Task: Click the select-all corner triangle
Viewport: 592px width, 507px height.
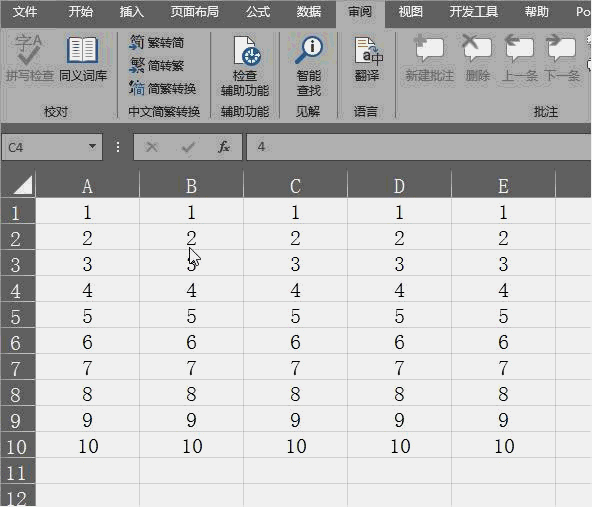Action: pyautogui.click(x=21, y=185)
